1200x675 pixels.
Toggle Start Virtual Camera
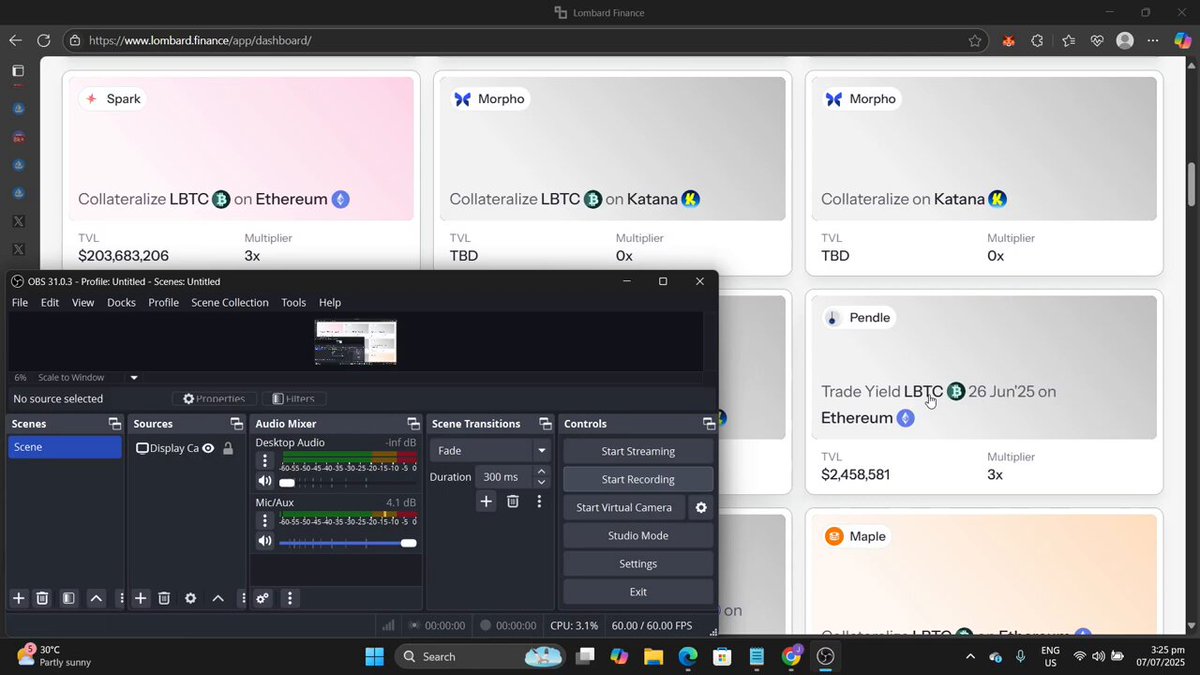pyautogui.click(x=624, y=507)
